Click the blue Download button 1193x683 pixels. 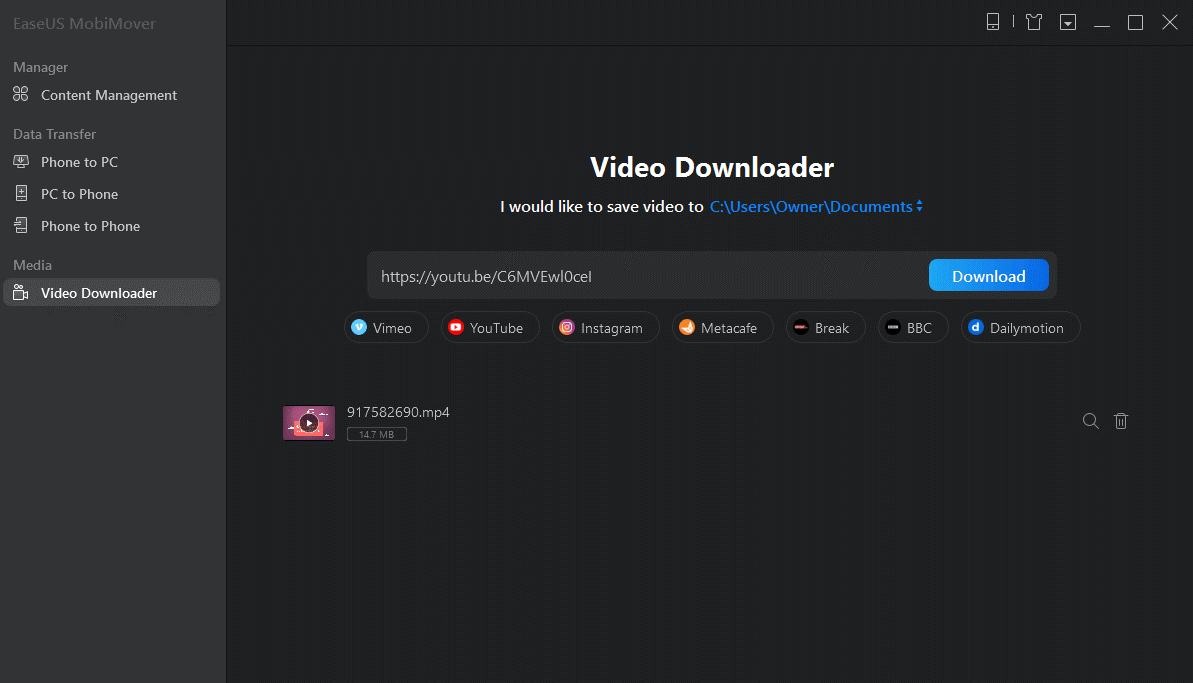click(988, 275)
